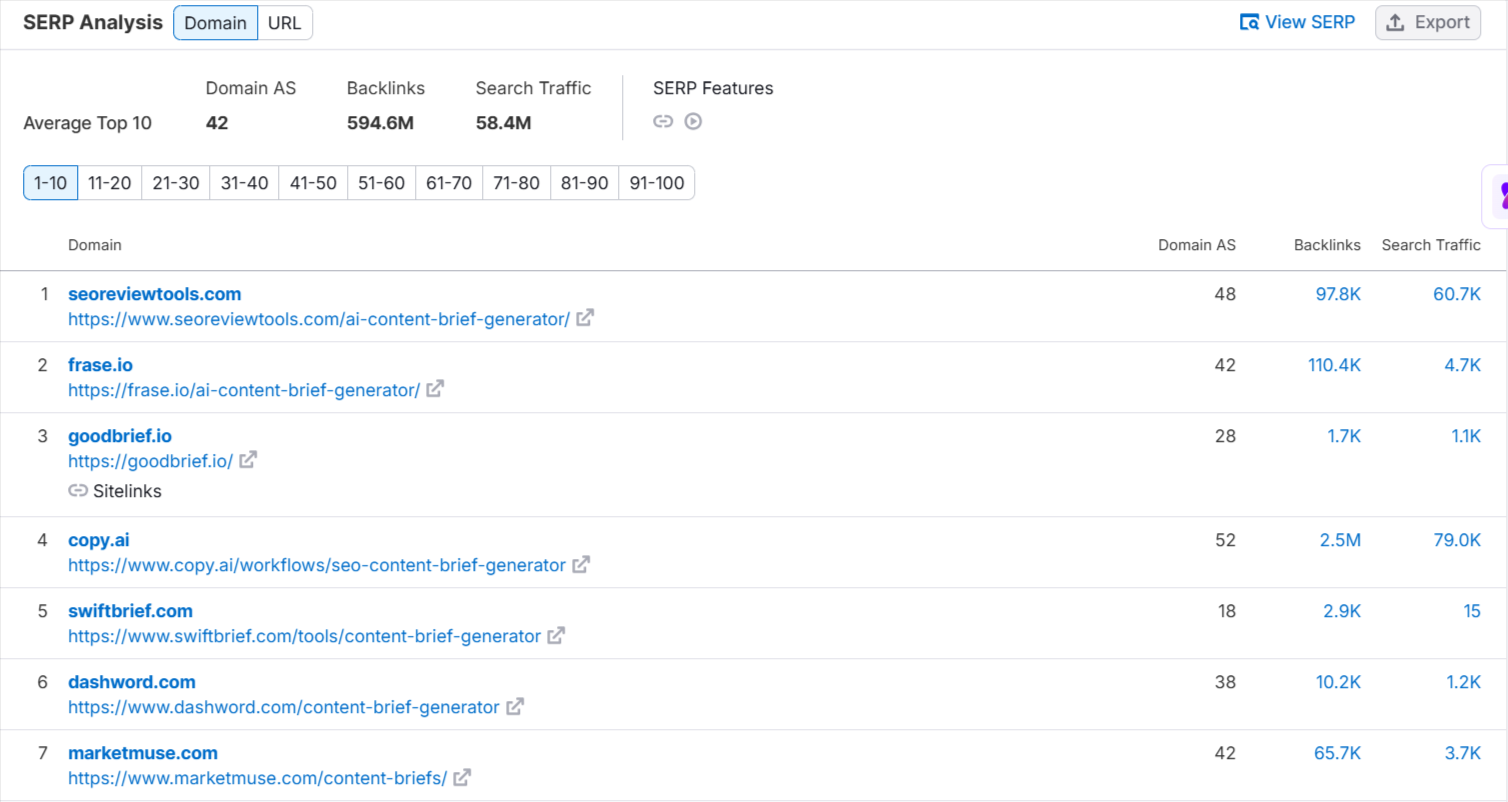Switch SERP Analysis to URL view
Viewport: 1508px width, 802px height.
pyautogui.click(x=285, y=23)
